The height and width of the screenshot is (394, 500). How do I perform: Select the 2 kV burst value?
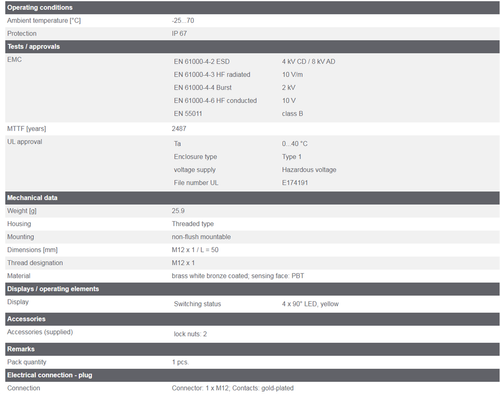click(288, 88)
